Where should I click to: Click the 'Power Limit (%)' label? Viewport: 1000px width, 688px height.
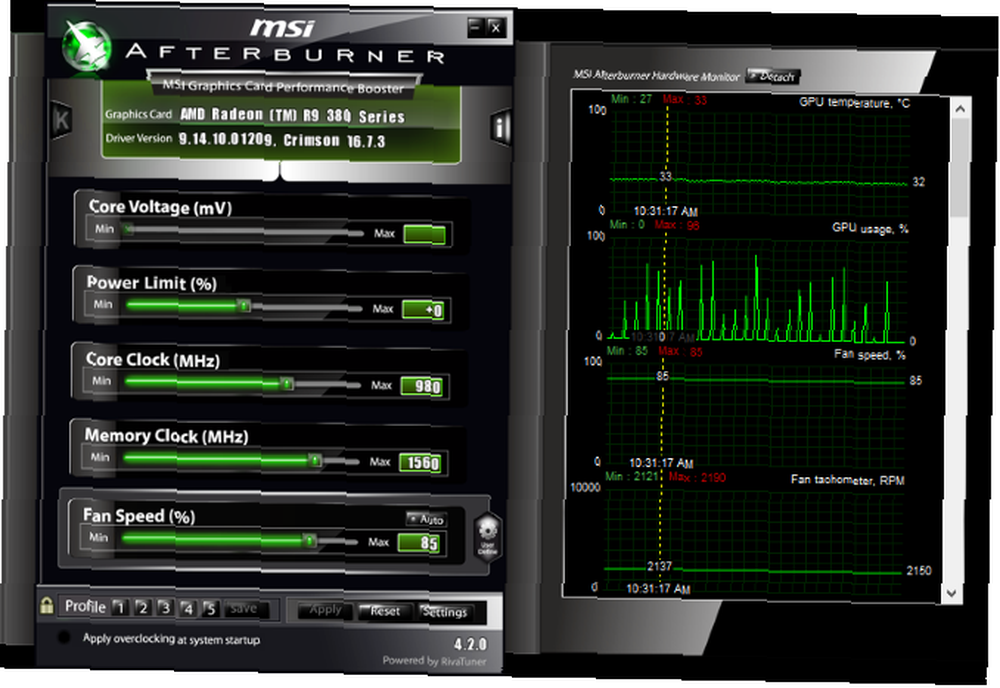[152, 283]
